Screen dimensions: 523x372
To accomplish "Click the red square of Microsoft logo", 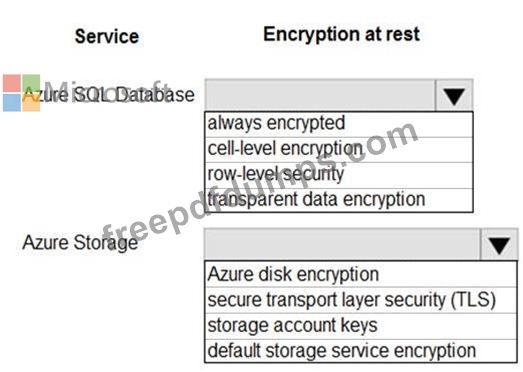I will 12,83.
